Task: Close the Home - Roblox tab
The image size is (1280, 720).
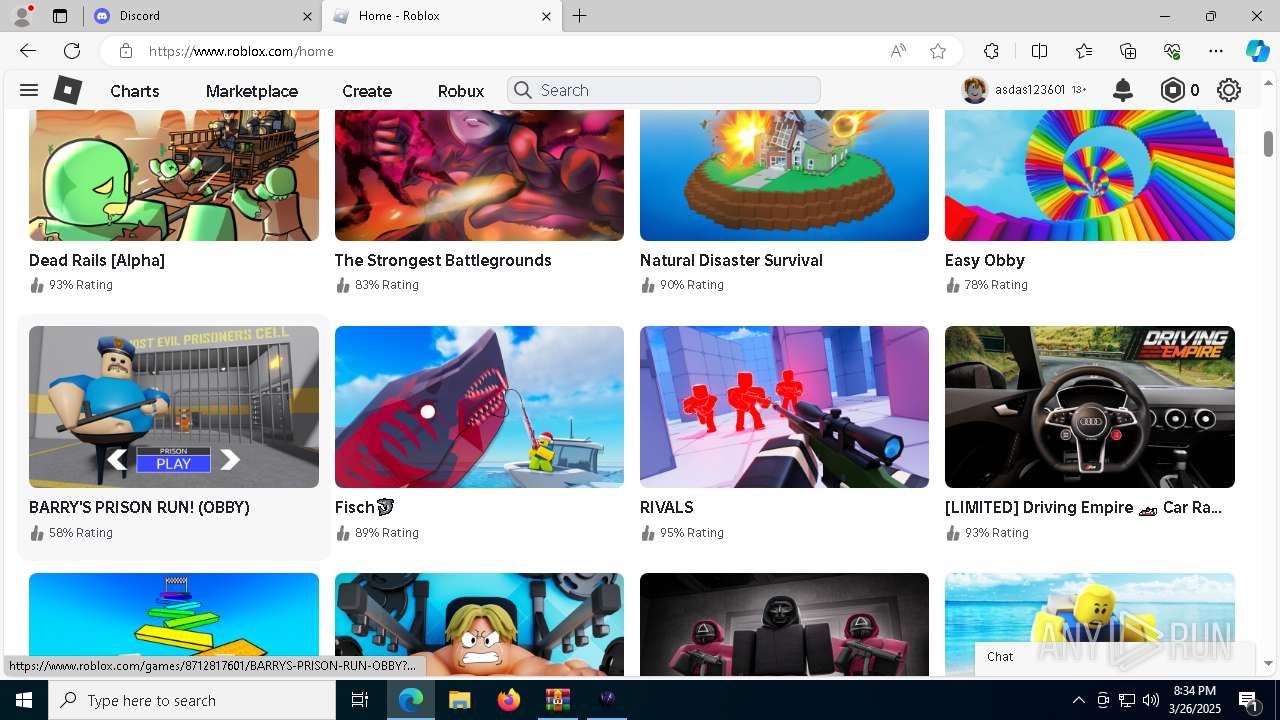Action: pyautogui.click(x=546, y=16)
